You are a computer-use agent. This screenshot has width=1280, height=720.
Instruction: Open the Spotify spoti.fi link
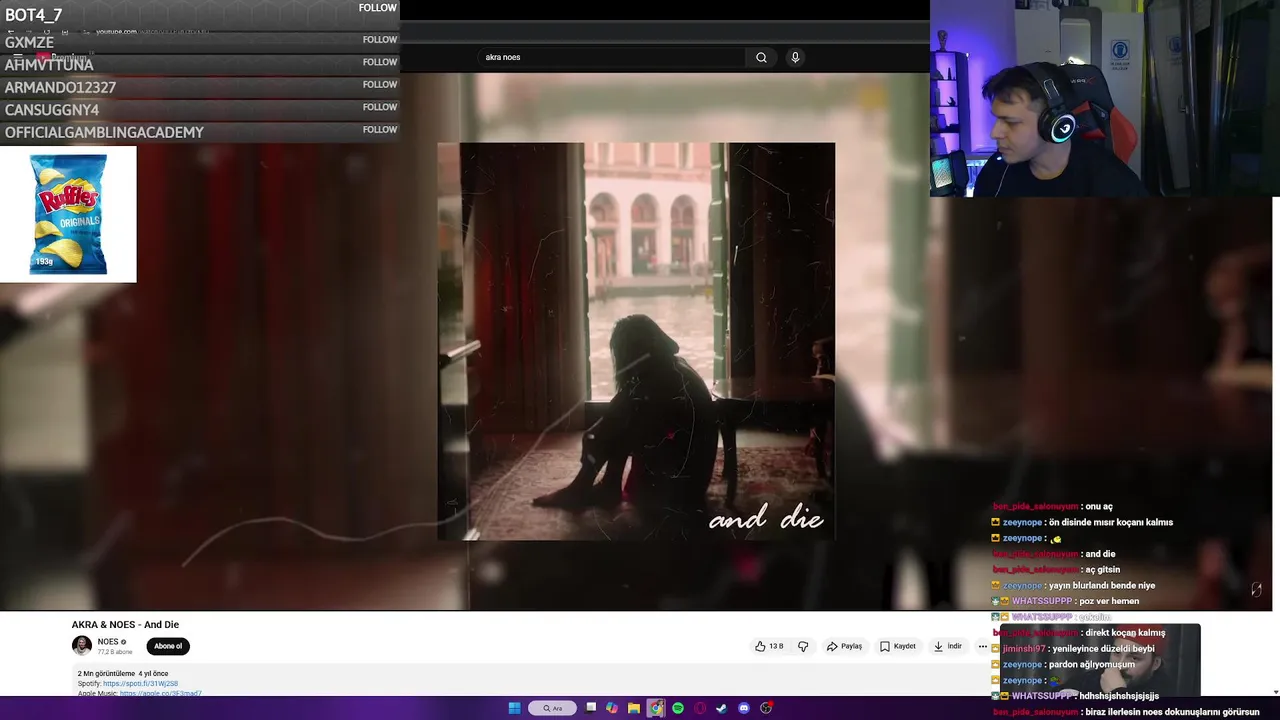[x=140, y=684]
